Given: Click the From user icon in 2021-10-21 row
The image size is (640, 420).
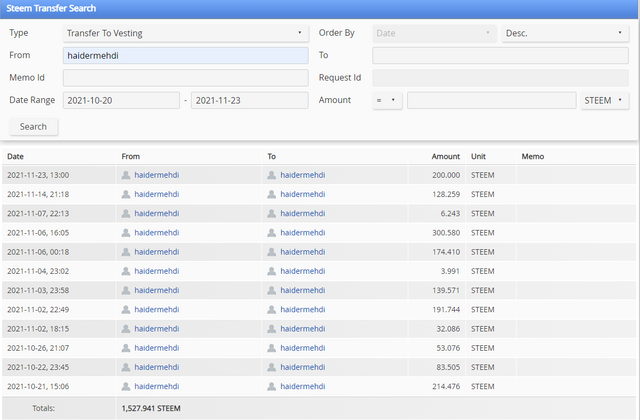Looking at the screenshot, I should [x=126, y=386].
